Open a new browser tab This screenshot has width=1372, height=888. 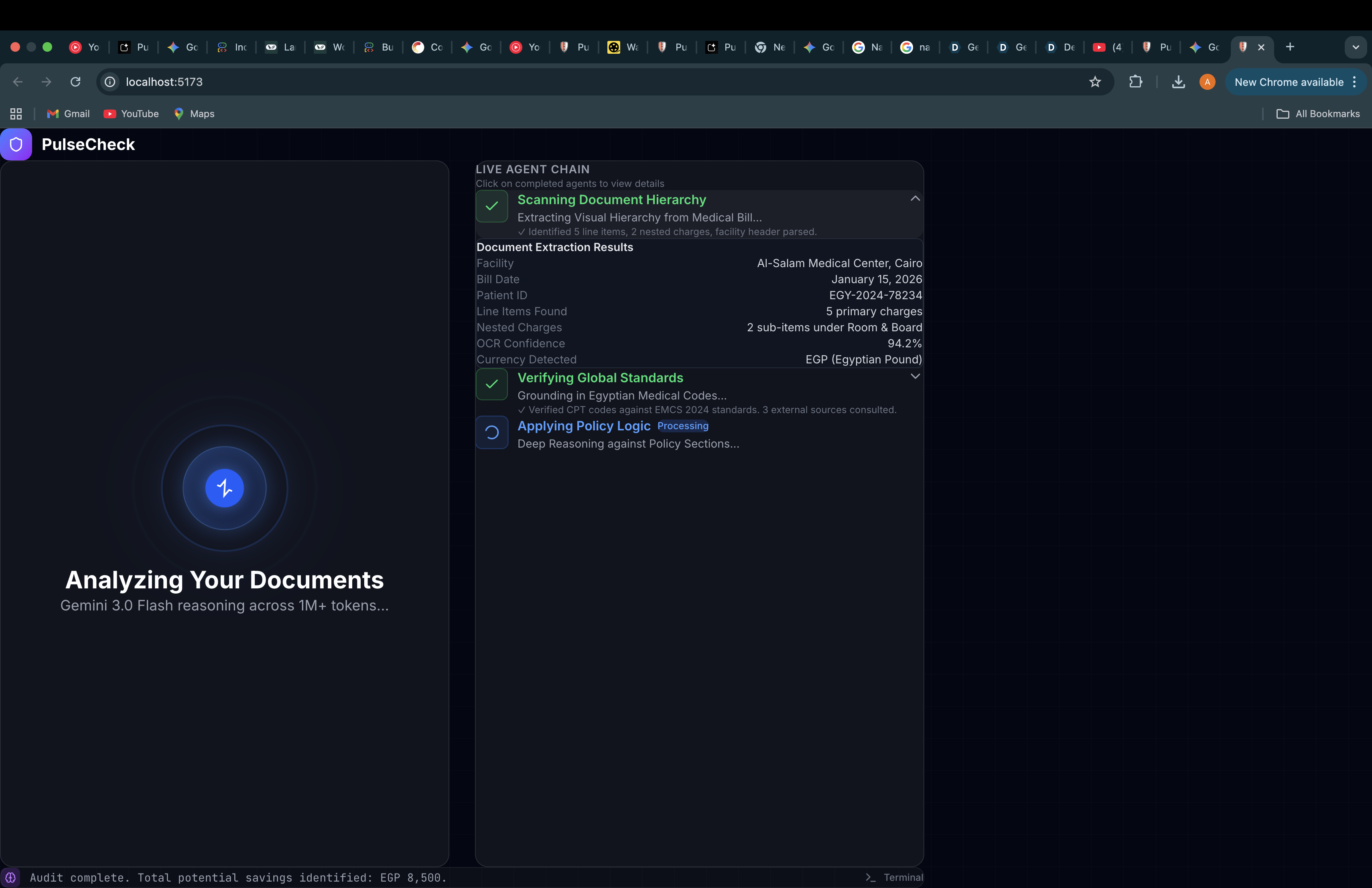coord(1290,47)
